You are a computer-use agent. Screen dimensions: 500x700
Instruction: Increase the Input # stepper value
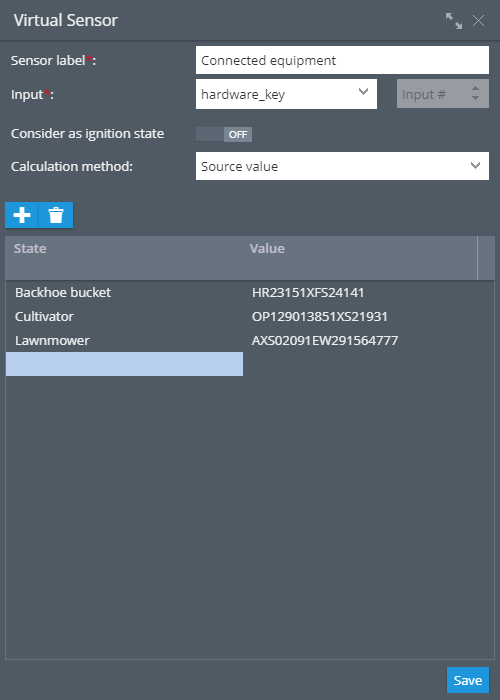pyautogui.click(x=475, y=89)
